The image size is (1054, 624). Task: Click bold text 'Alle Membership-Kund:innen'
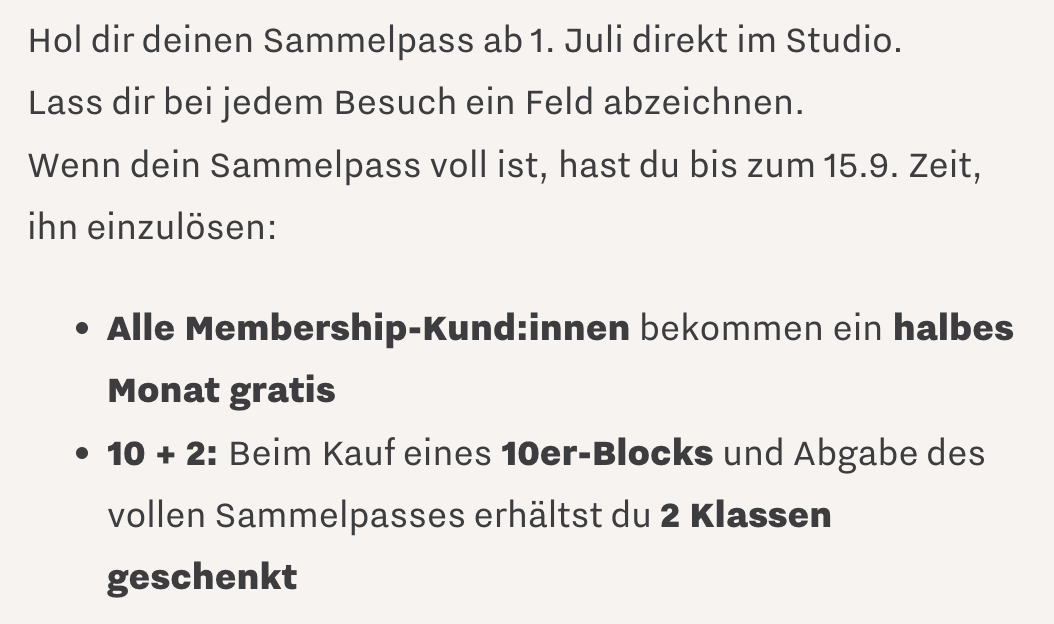coord(368,329)
